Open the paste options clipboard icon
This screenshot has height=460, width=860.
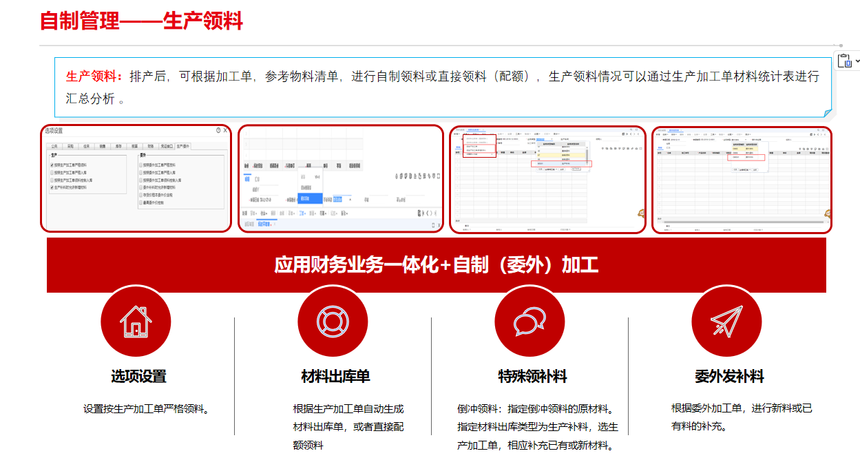click(845, 60)
